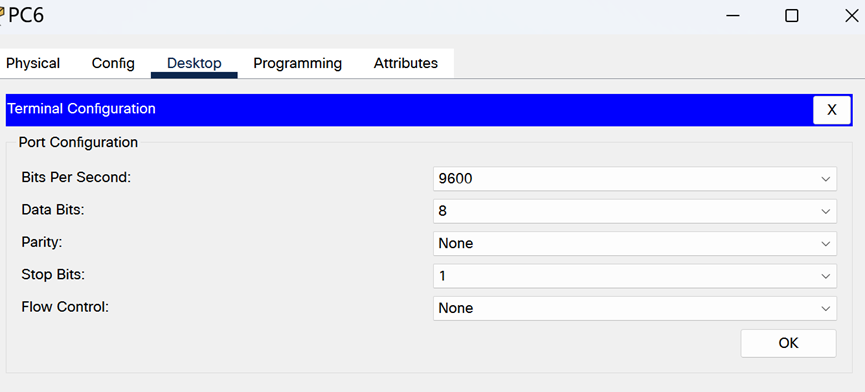Confirm settings with the OK button
Viewport: 865px width, 392px height.
click(788, 343)
